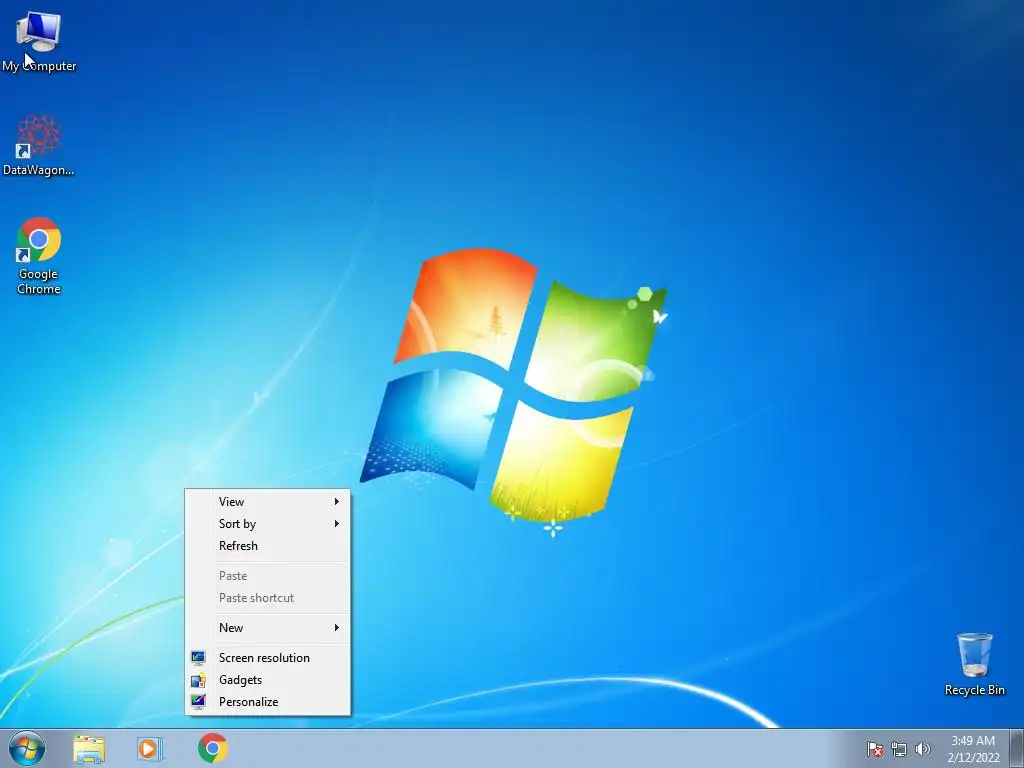Select the My Computer desktop icon
Image resolution: width=1024 pixels, height=768 pixels.
(39, 42)
